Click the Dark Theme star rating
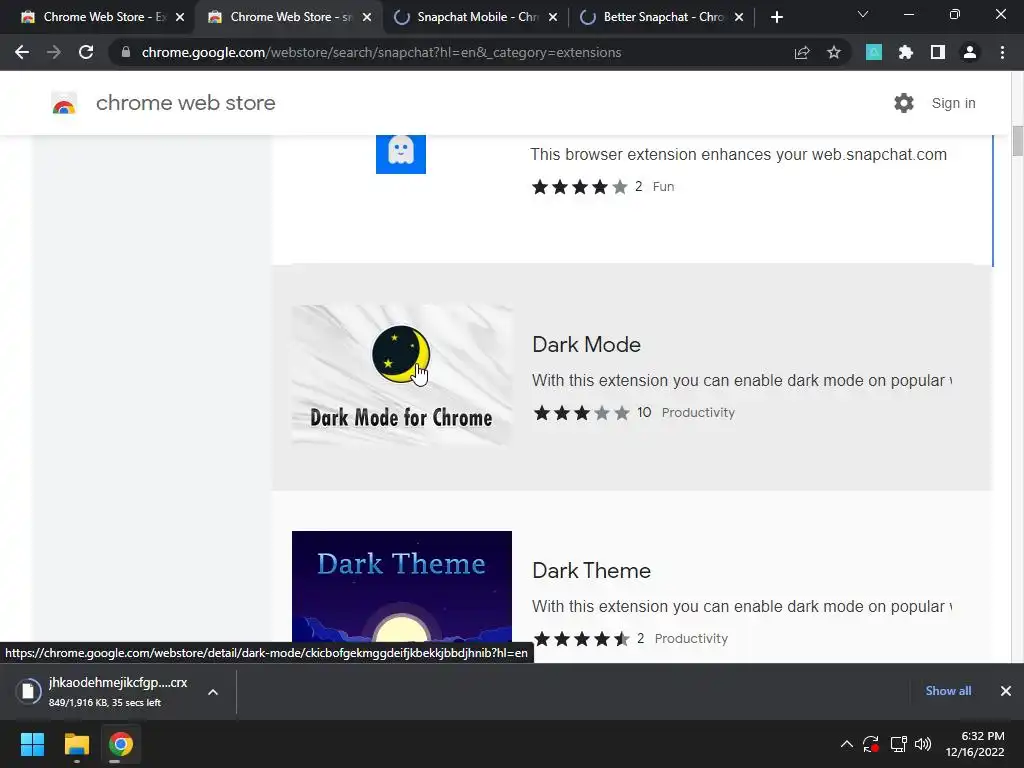The image size is (1024, 768). pos(582,639)
